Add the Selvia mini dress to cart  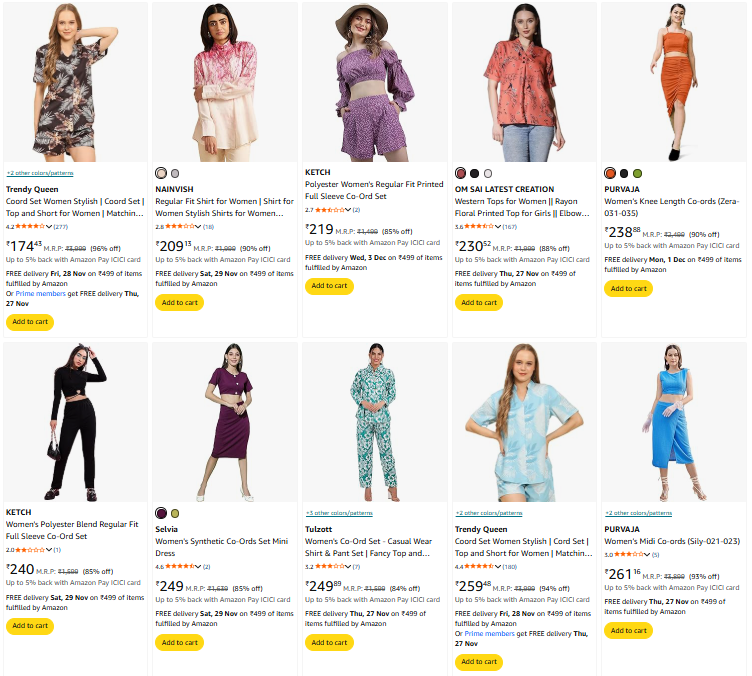tap(179, 643)
